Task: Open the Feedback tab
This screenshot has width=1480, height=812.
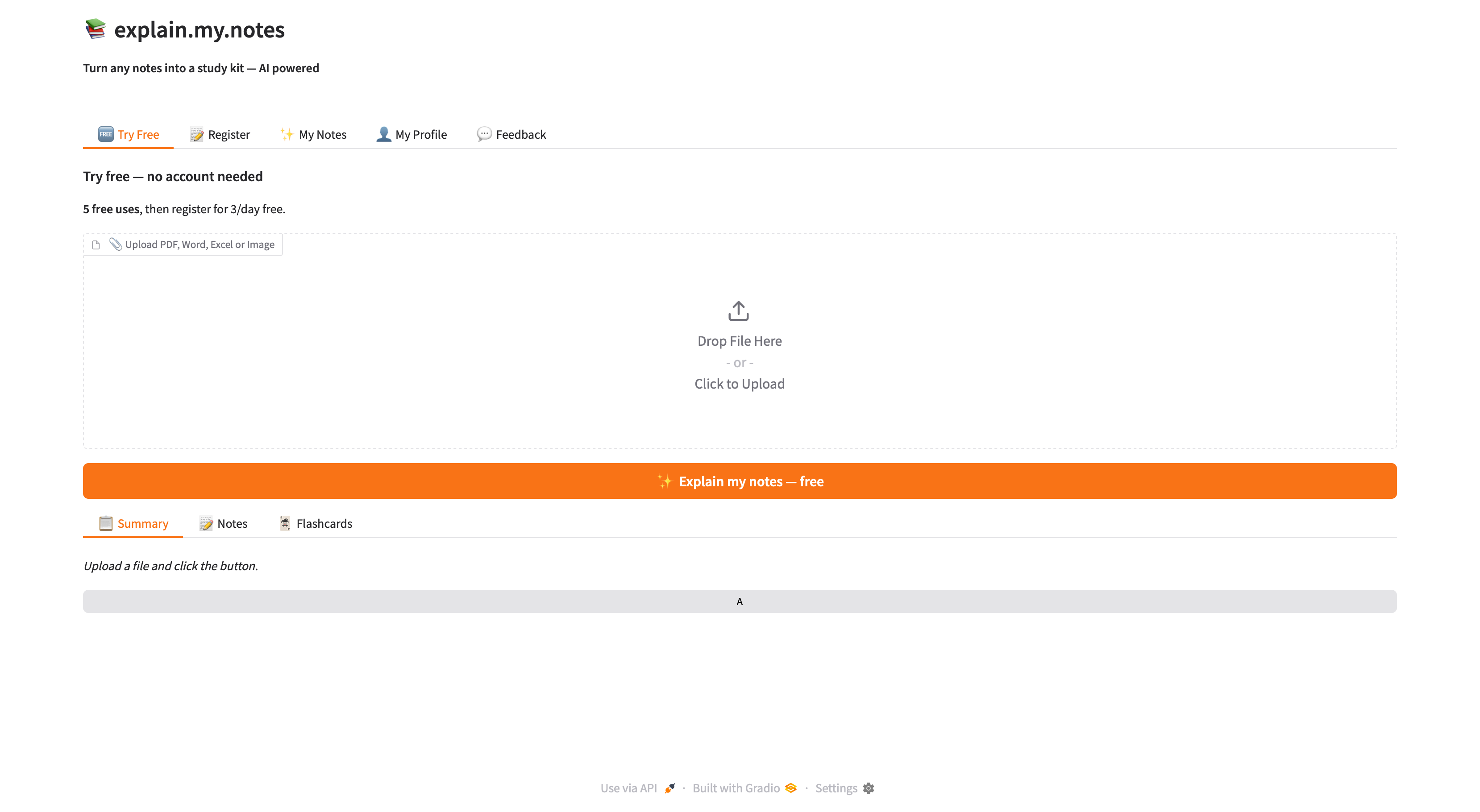Action: (511, 134)
